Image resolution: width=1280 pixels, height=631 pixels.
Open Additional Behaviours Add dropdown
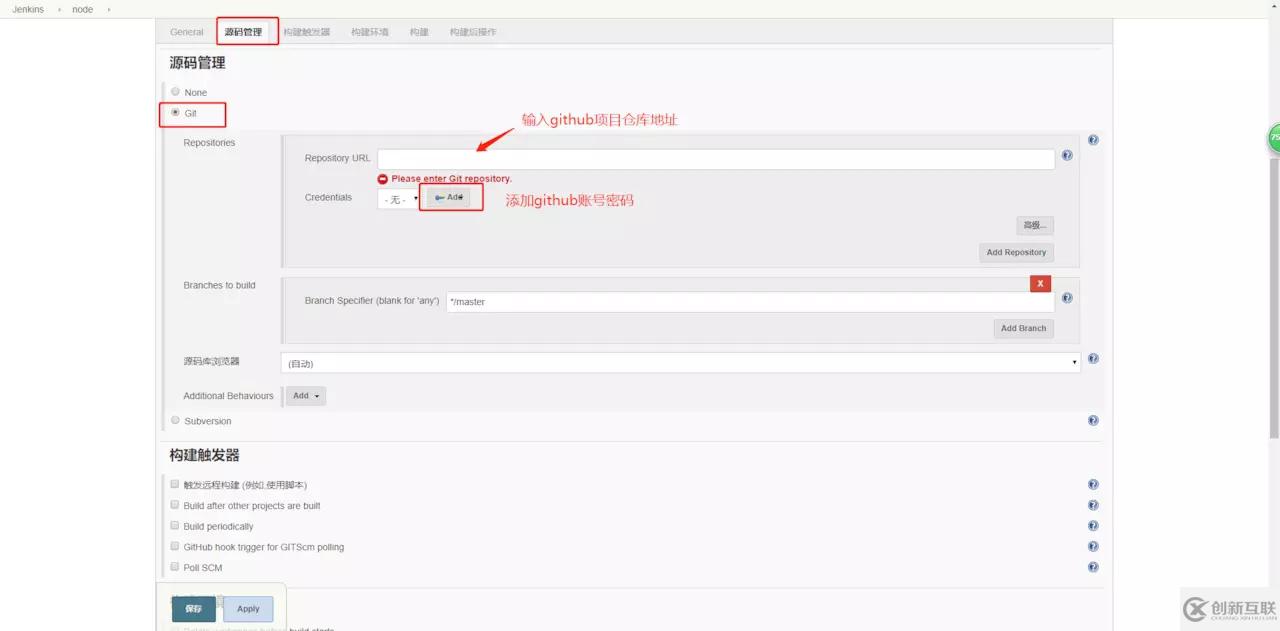pyautogui.click(x=306, y=396)
